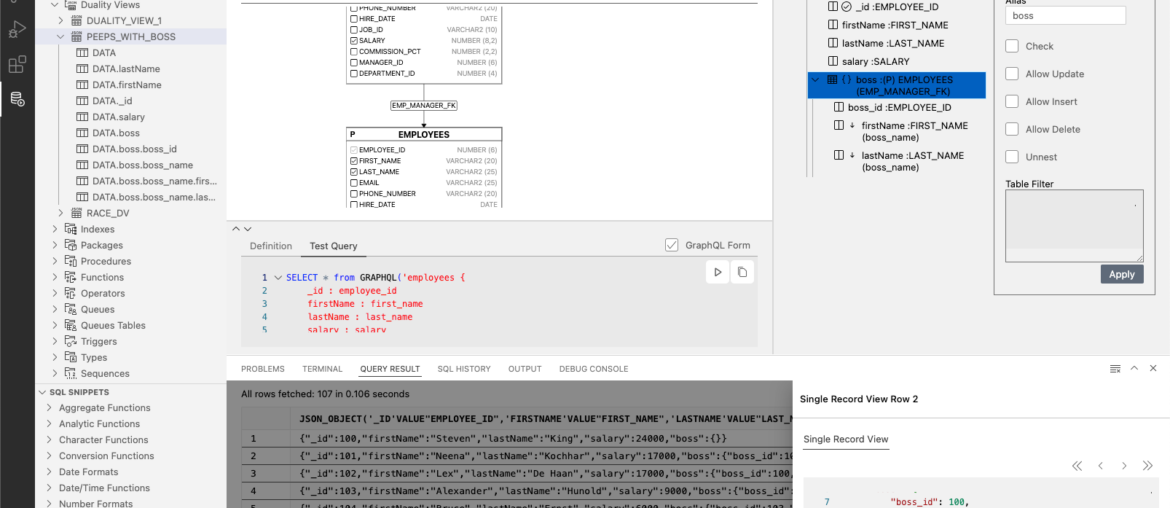Click the table icon of the boss node
Viewport: 1170px width, 508px height.
click(x=832, y=80)
